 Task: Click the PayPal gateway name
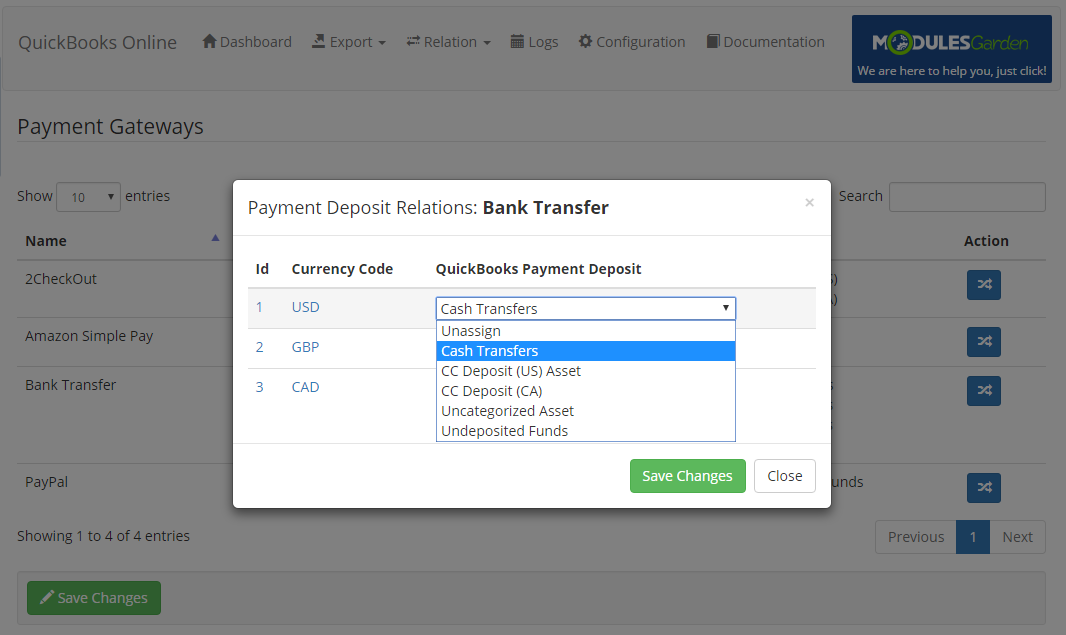click(x=46, y=483)
